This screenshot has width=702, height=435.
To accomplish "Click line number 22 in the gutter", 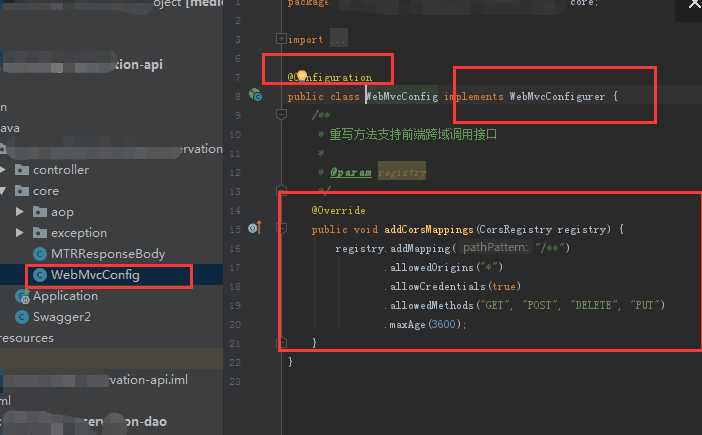I will 235,362.
